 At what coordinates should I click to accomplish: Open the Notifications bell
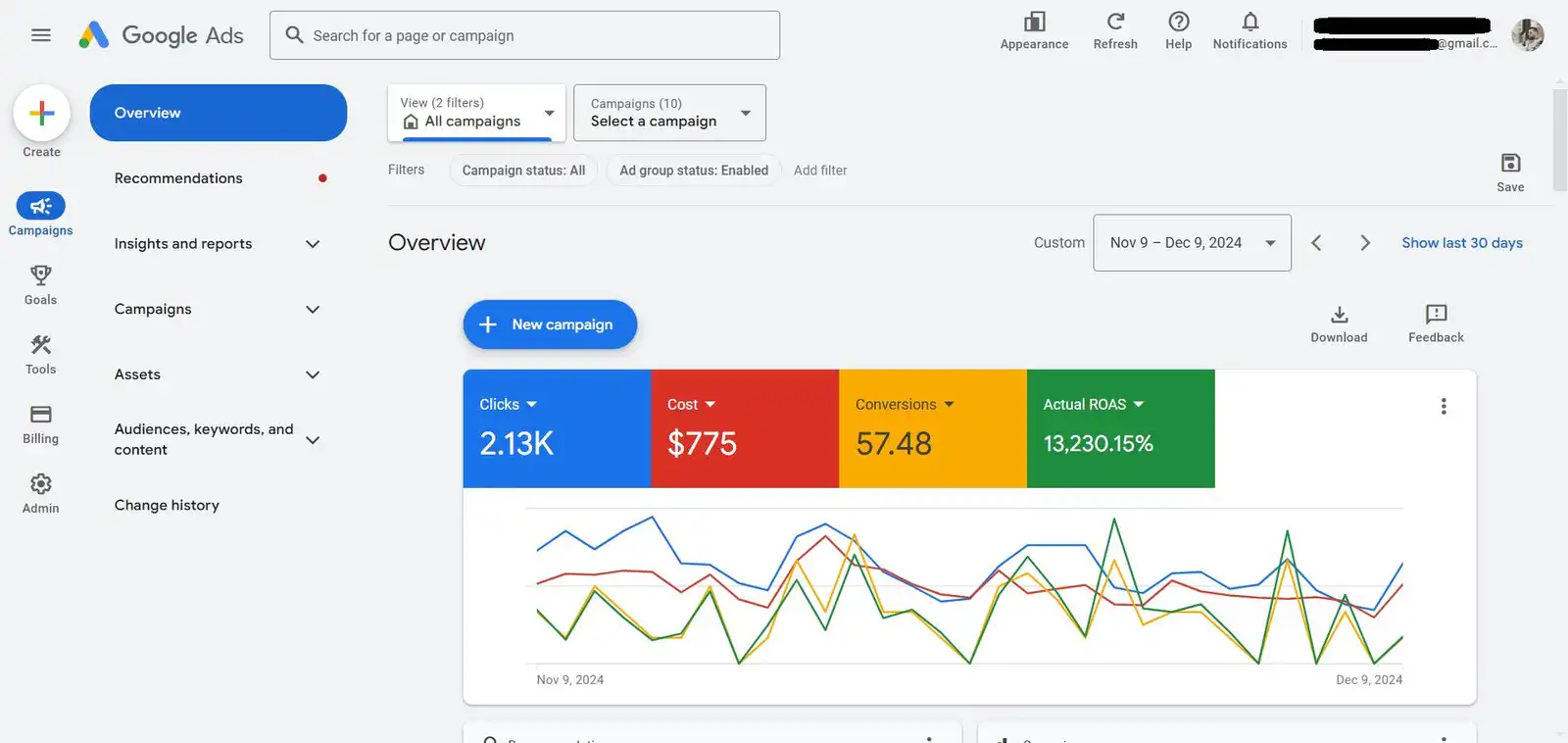(1249, 23)
